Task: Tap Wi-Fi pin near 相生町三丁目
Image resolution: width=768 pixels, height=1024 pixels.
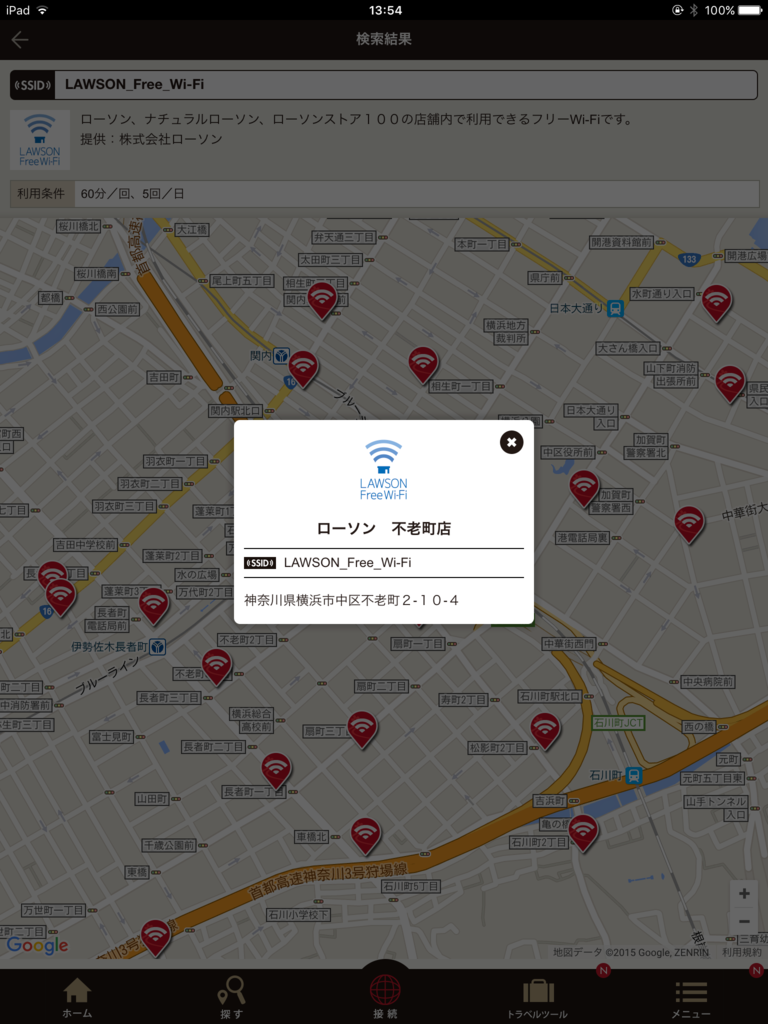Action: [x=322, y=300]
